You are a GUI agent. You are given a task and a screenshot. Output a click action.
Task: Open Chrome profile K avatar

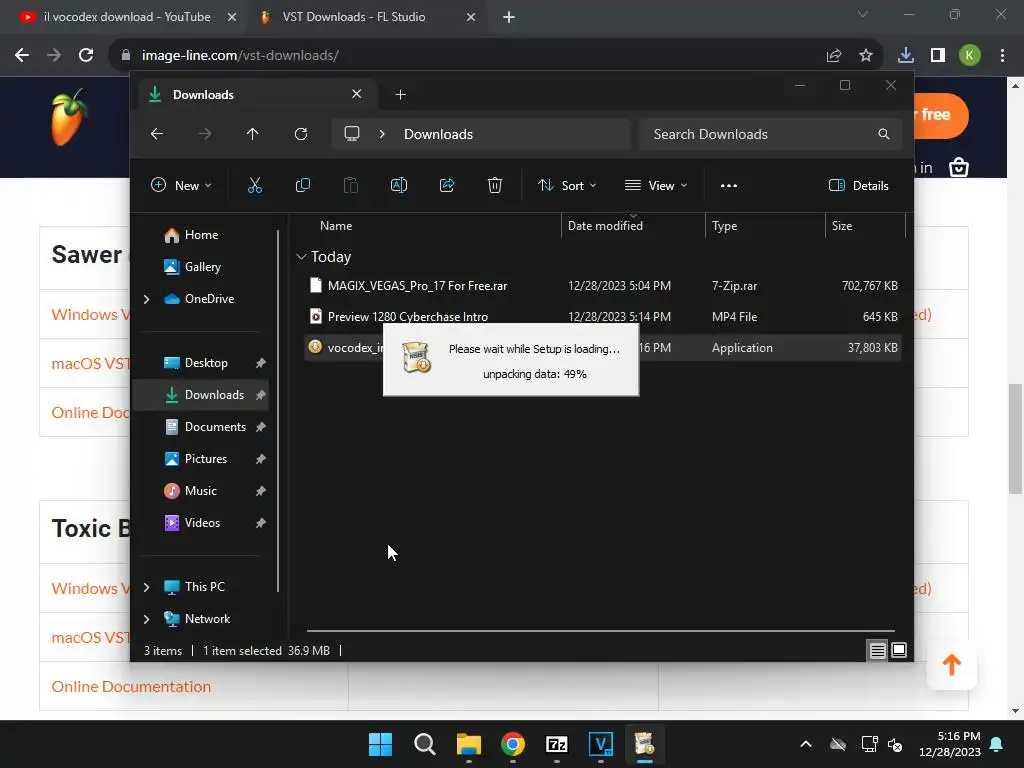970,56
